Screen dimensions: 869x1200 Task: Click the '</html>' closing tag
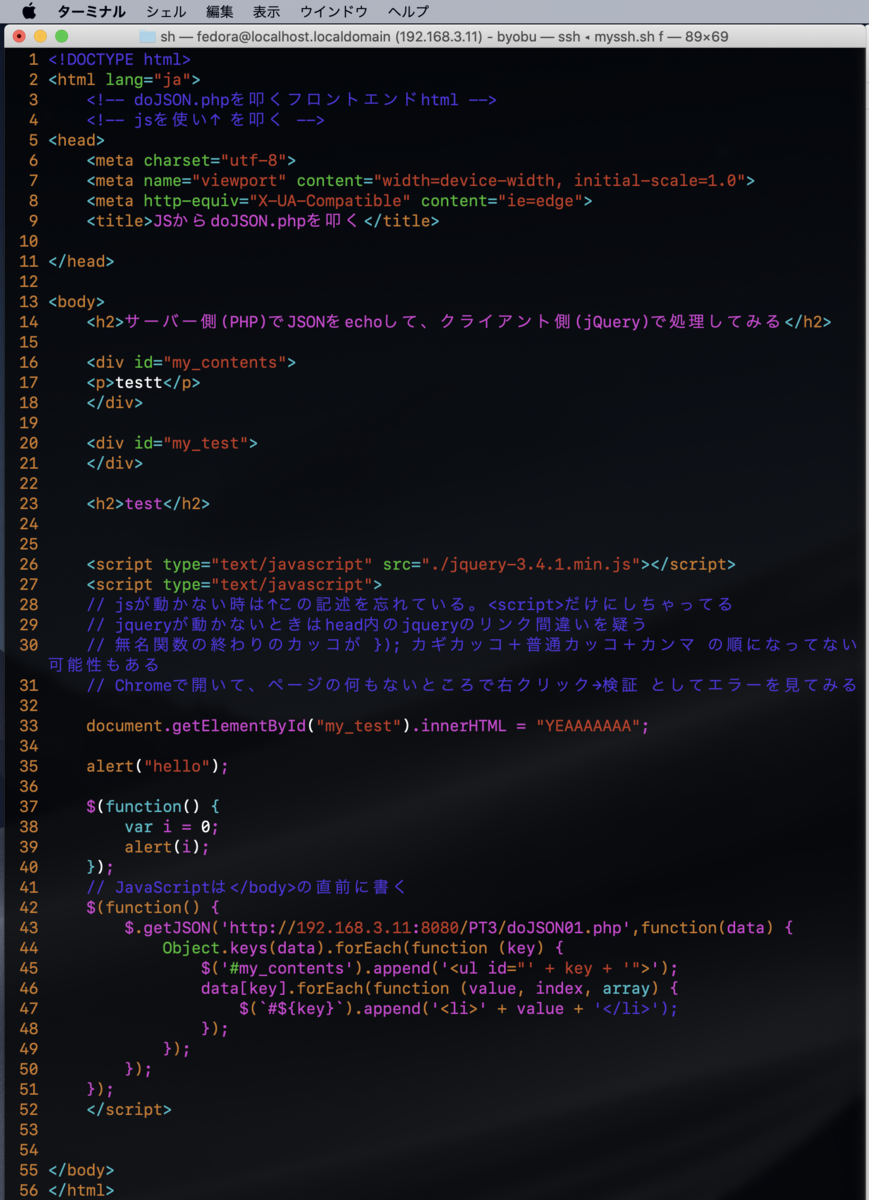pos(81,1190)
